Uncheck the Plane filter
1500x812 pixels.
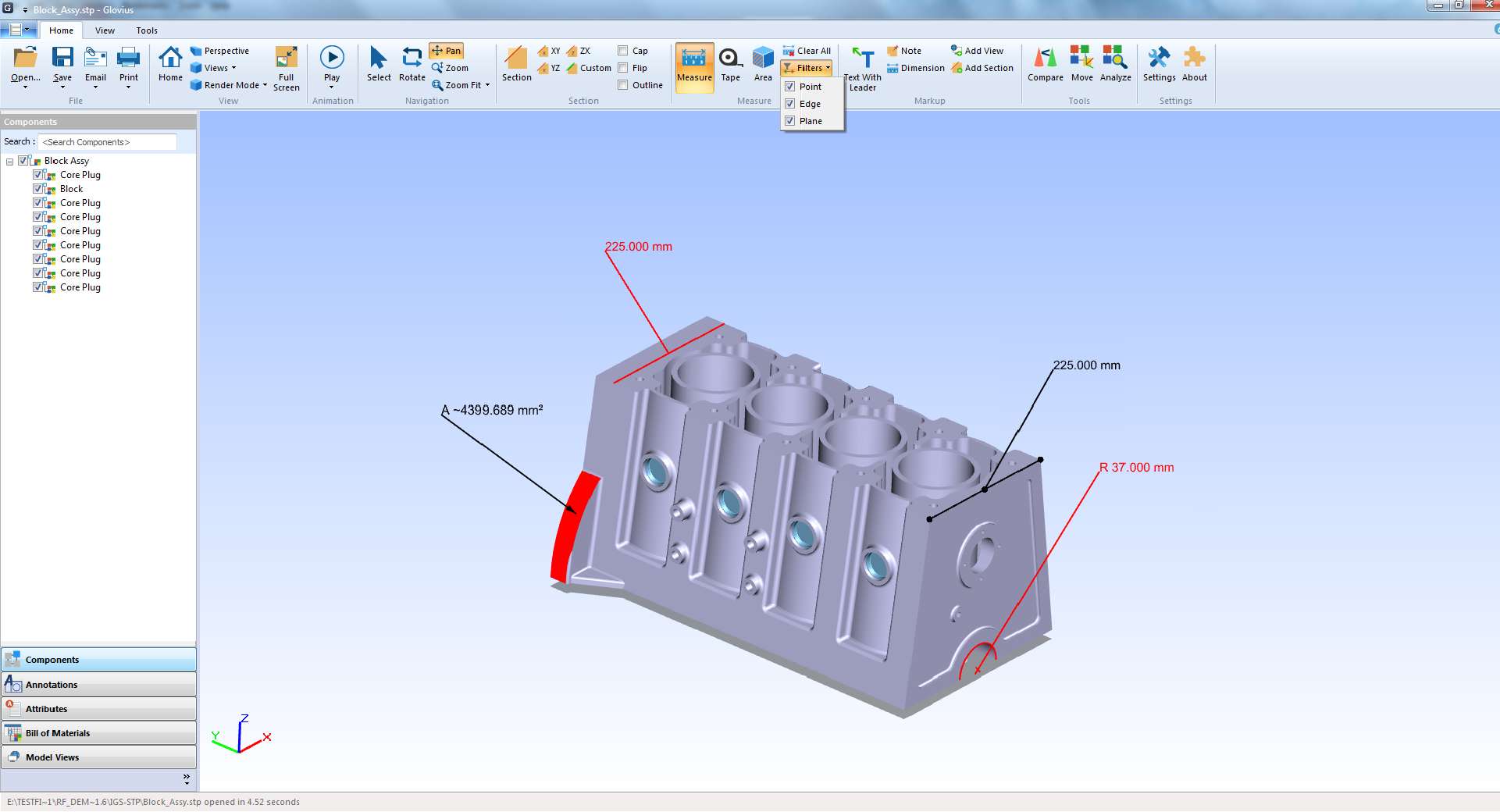pos(790,121)
